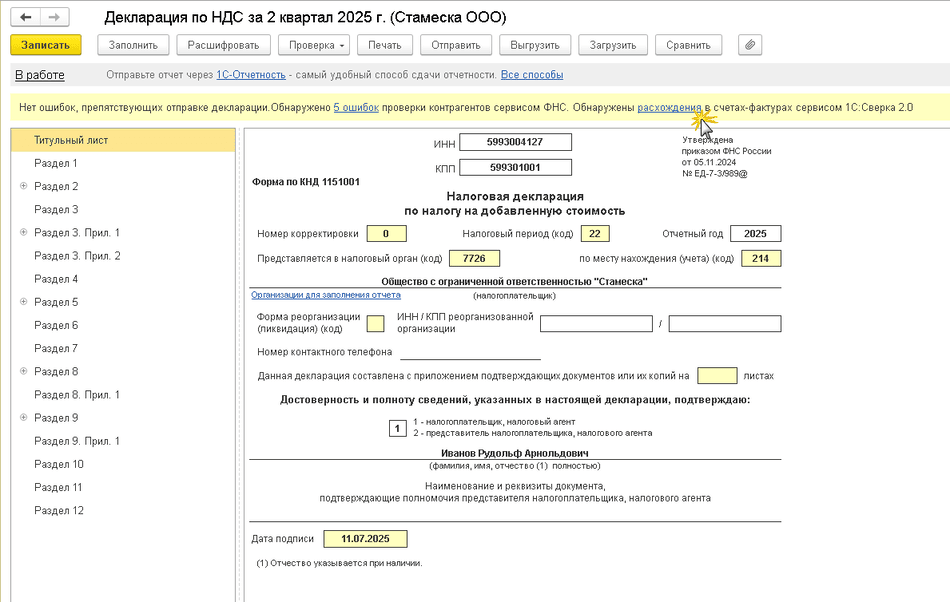Image resolution: width=950 pixels, height=602 pixels.
Task: Expand the Раздел 5 tree node
Action: (23, 302)
